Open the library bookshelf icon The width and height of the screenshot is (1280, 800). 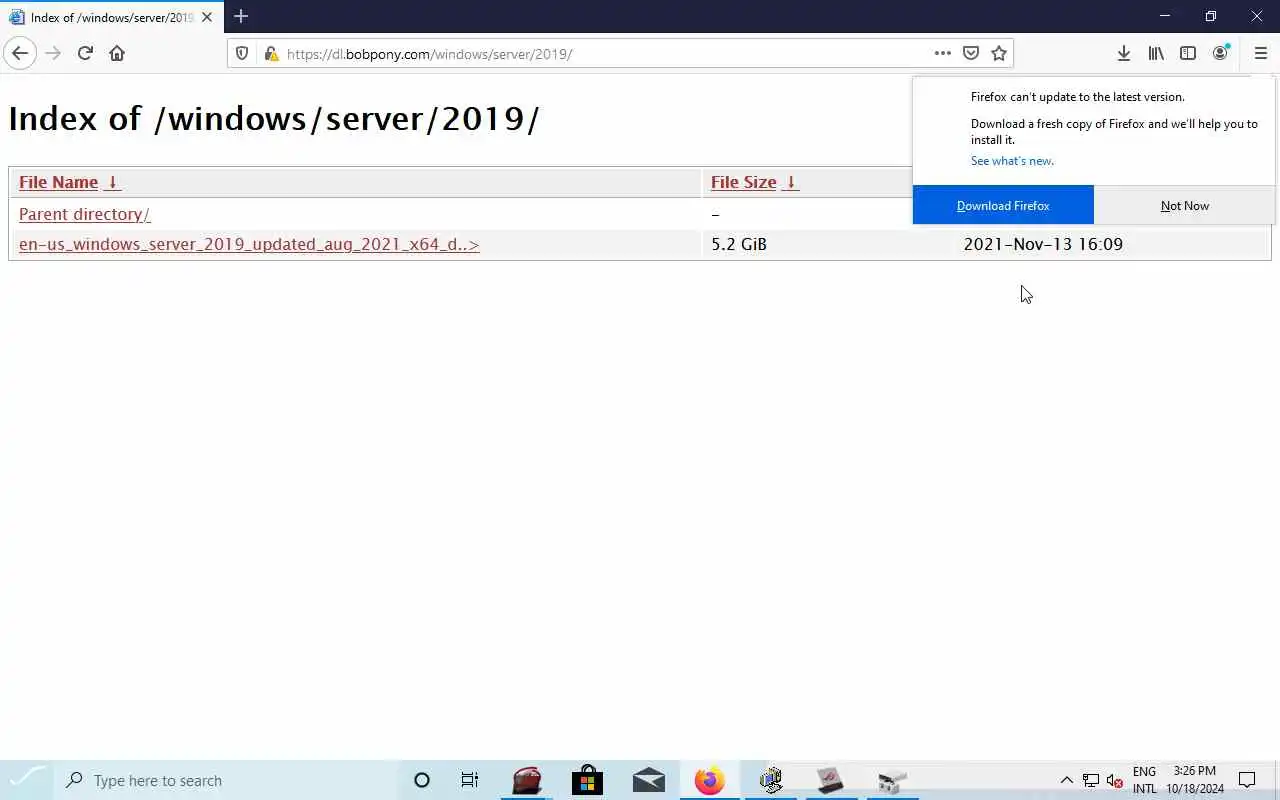coord(1156,53)
